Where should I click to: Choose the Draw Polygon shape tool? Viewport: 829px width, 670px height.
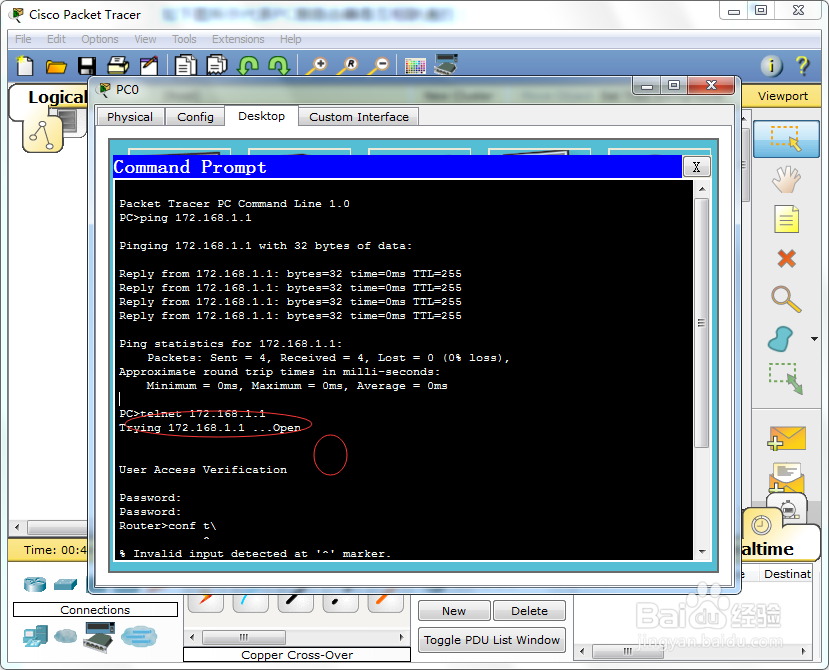pyautogui.click(x=781, y=339)
